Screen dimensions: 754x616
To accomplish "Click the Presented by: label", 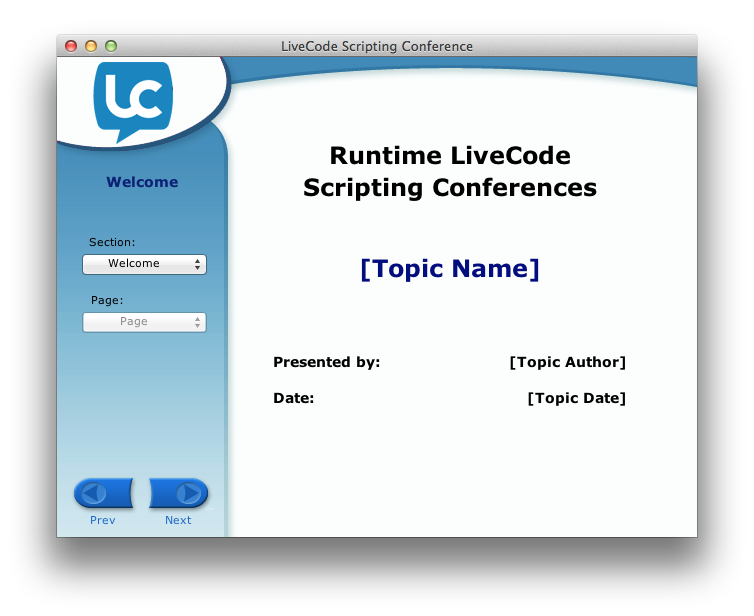I will [327, 362].
